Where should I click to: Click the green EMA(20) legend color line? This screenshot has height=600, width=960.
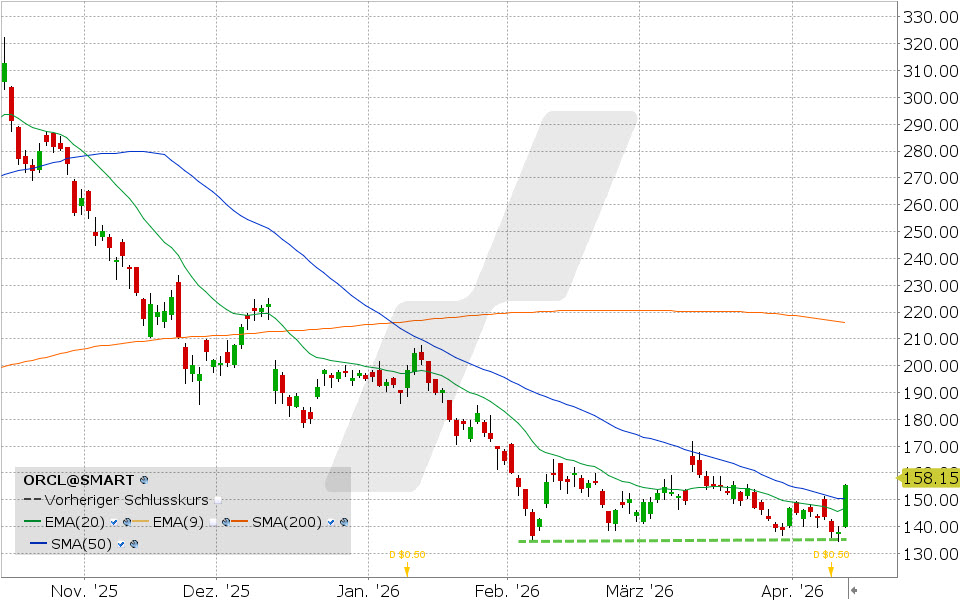31,522
